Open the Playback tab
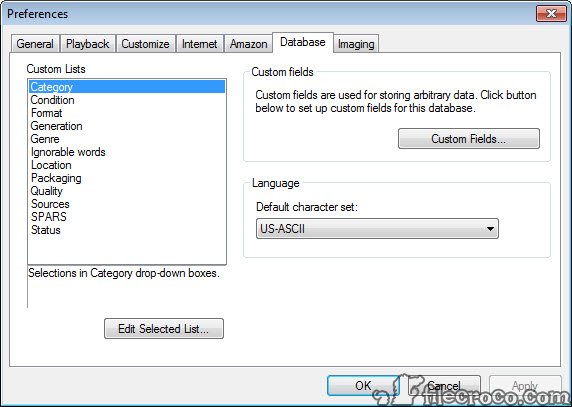The height and width of the screenshot is (407, 572). click(x=88, y=44)
